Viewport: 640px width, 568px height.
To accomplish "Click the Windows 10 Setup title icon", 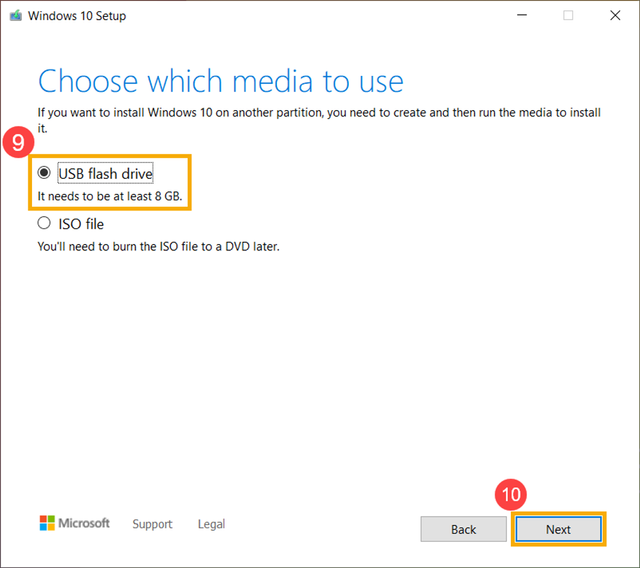I will pyautogui.click(x=16, y=16).
